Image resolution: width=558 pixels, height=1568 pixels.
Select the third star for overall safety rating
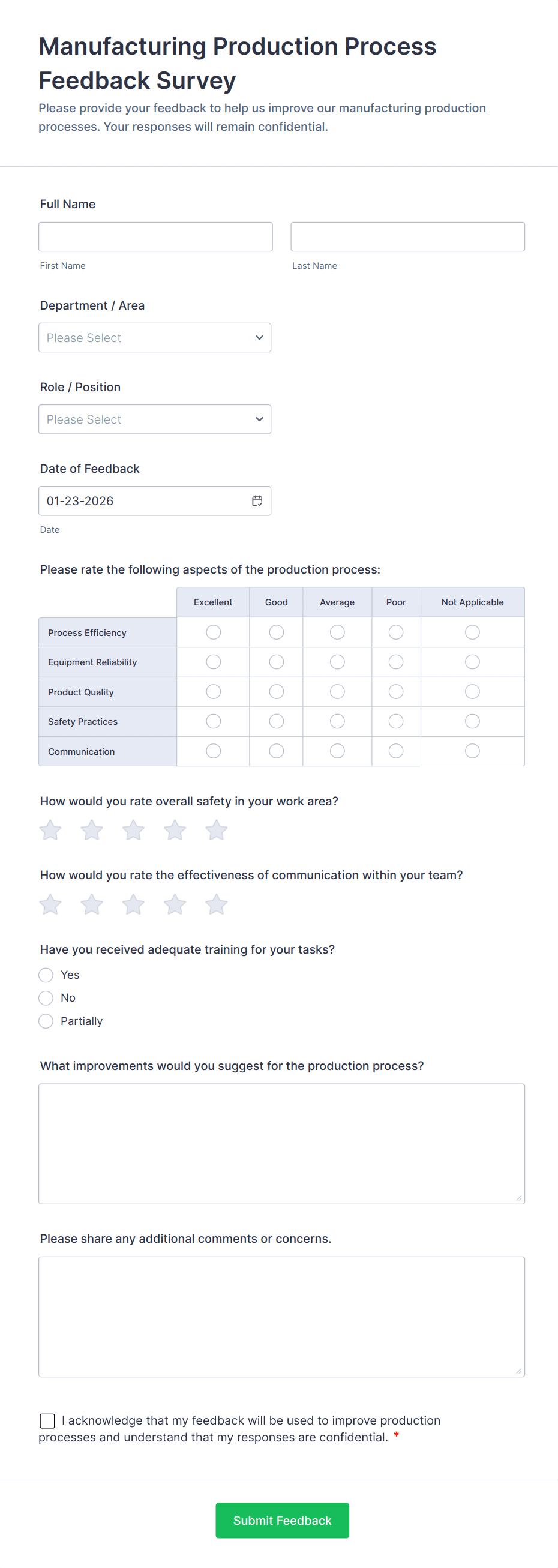tap(133, 830)
